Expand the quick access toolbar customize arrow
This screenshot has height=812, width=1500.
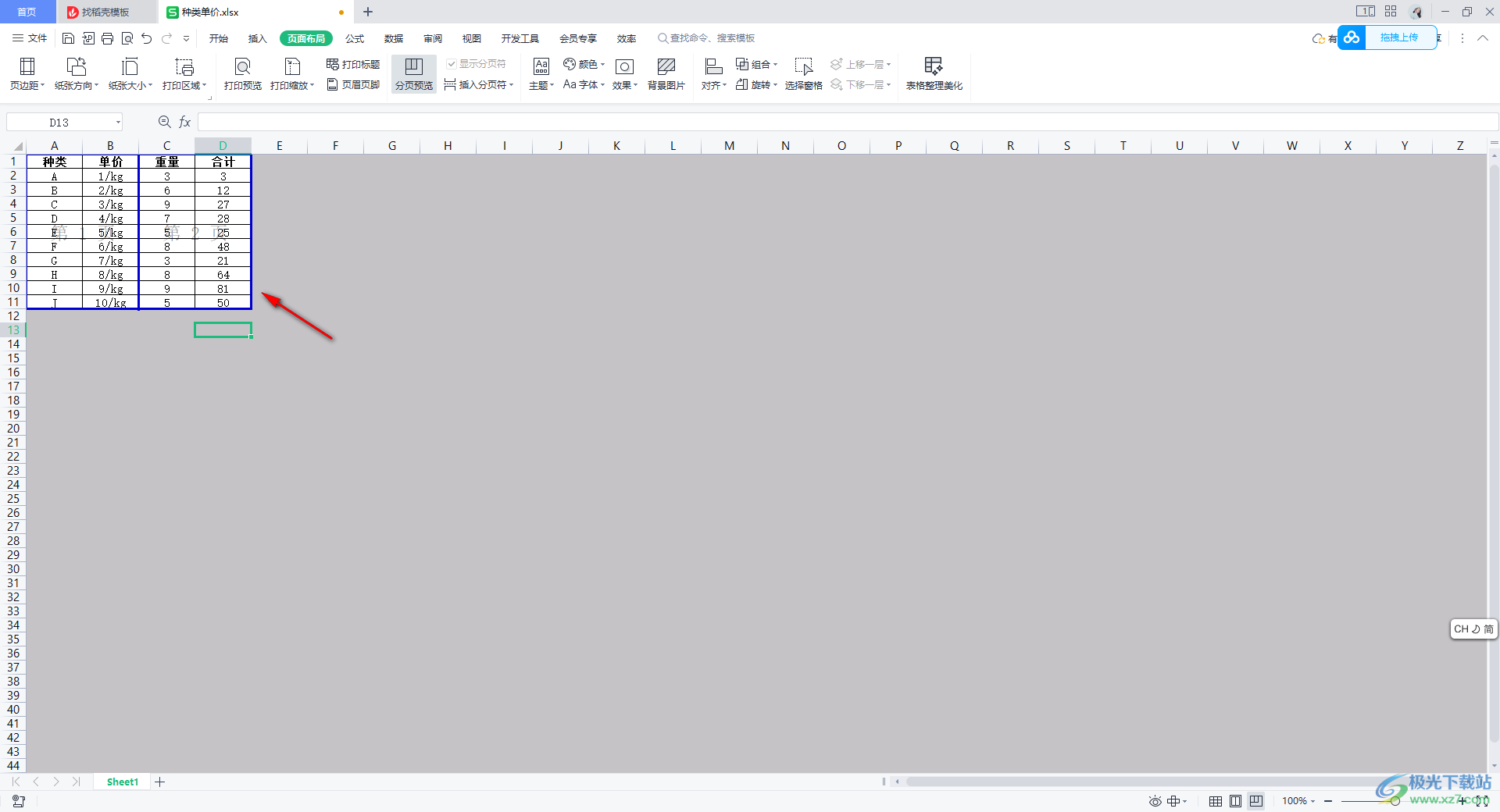(186, 38)
